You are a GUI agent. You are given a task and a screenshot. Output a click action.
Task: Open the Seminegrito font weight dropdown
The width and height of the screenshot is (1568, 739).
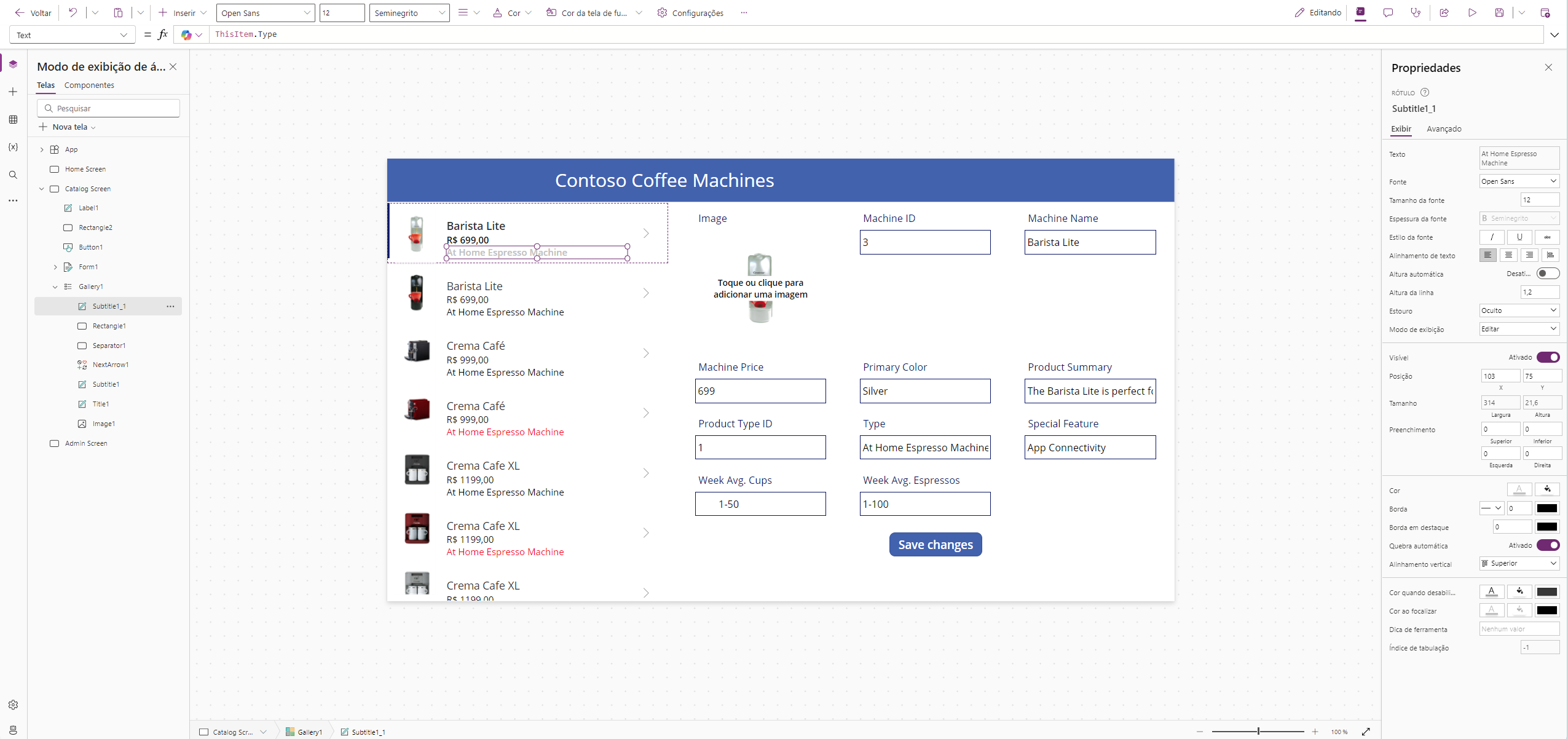409,13
